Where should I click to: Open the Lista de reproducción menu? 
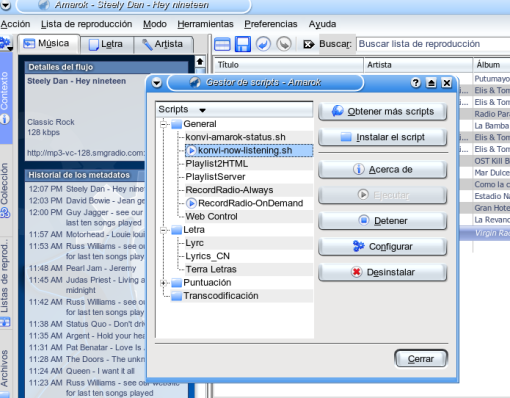coord(86,24)
